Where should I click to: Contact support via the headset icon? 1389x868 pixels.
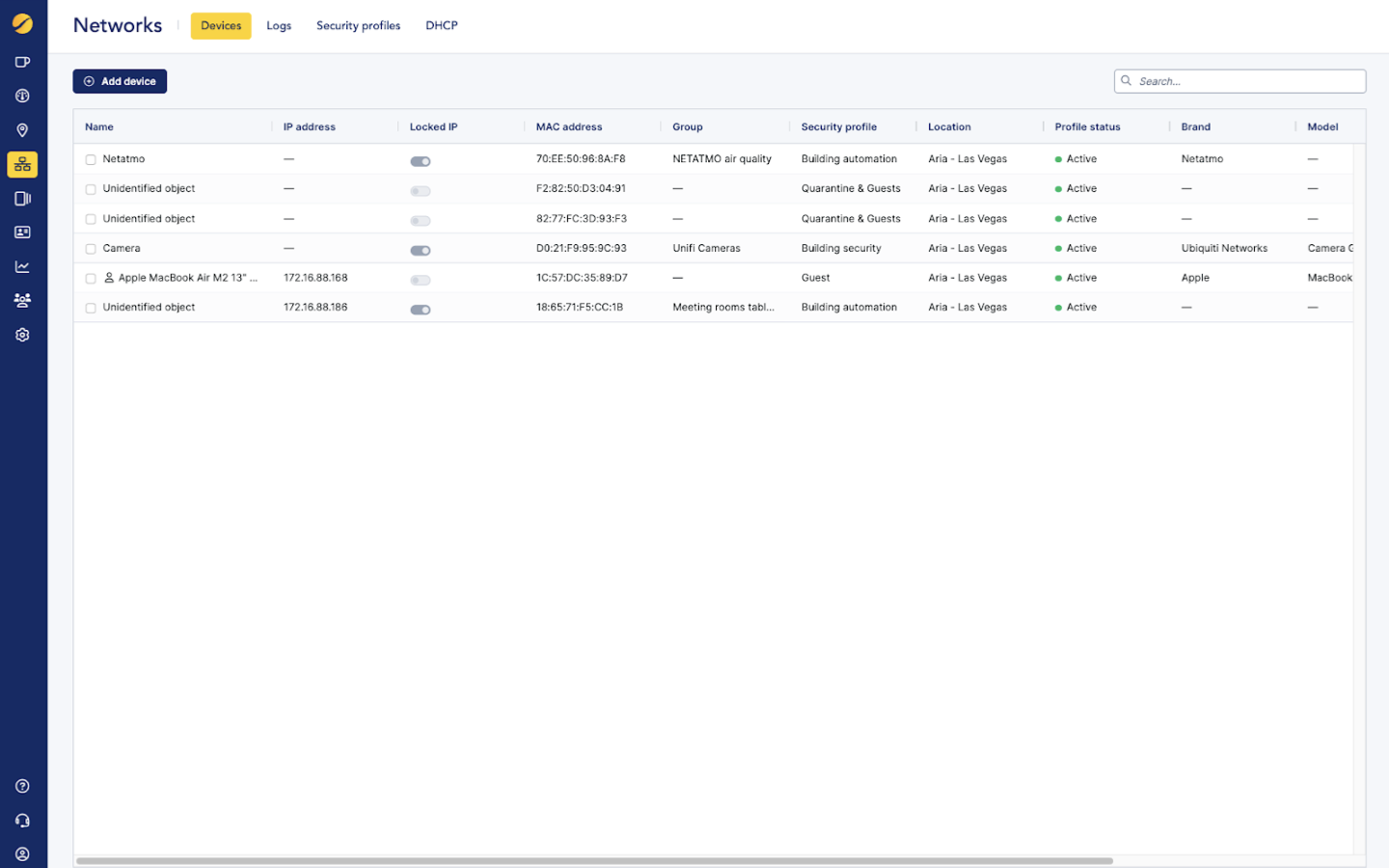[x=22, y=820]
